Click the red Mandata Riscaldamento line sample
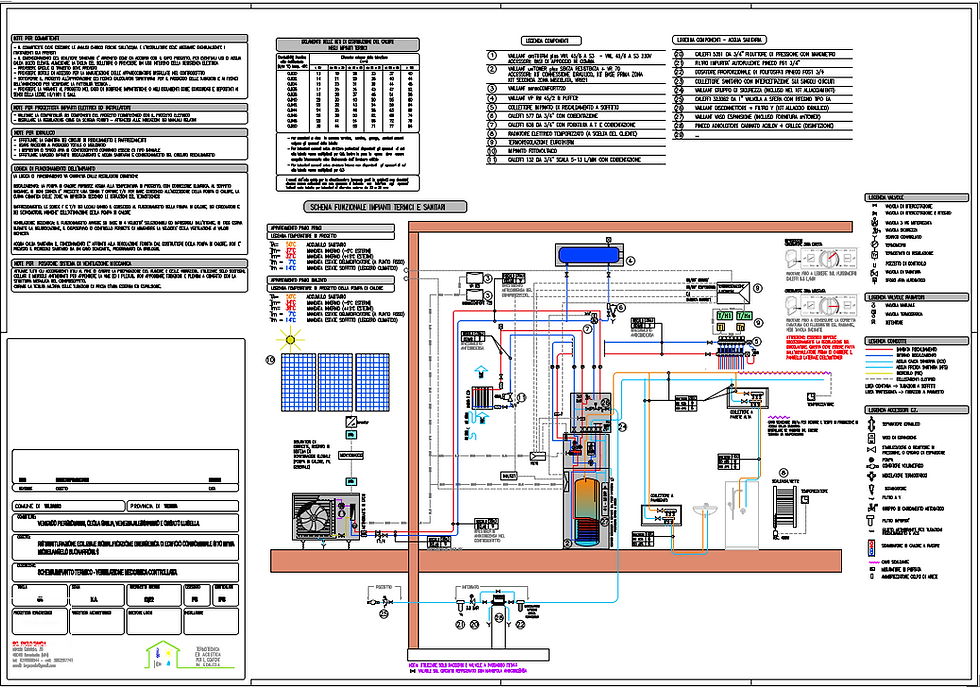Image resolution: width=980 pixels, height=688 pixels. [879, 349]
